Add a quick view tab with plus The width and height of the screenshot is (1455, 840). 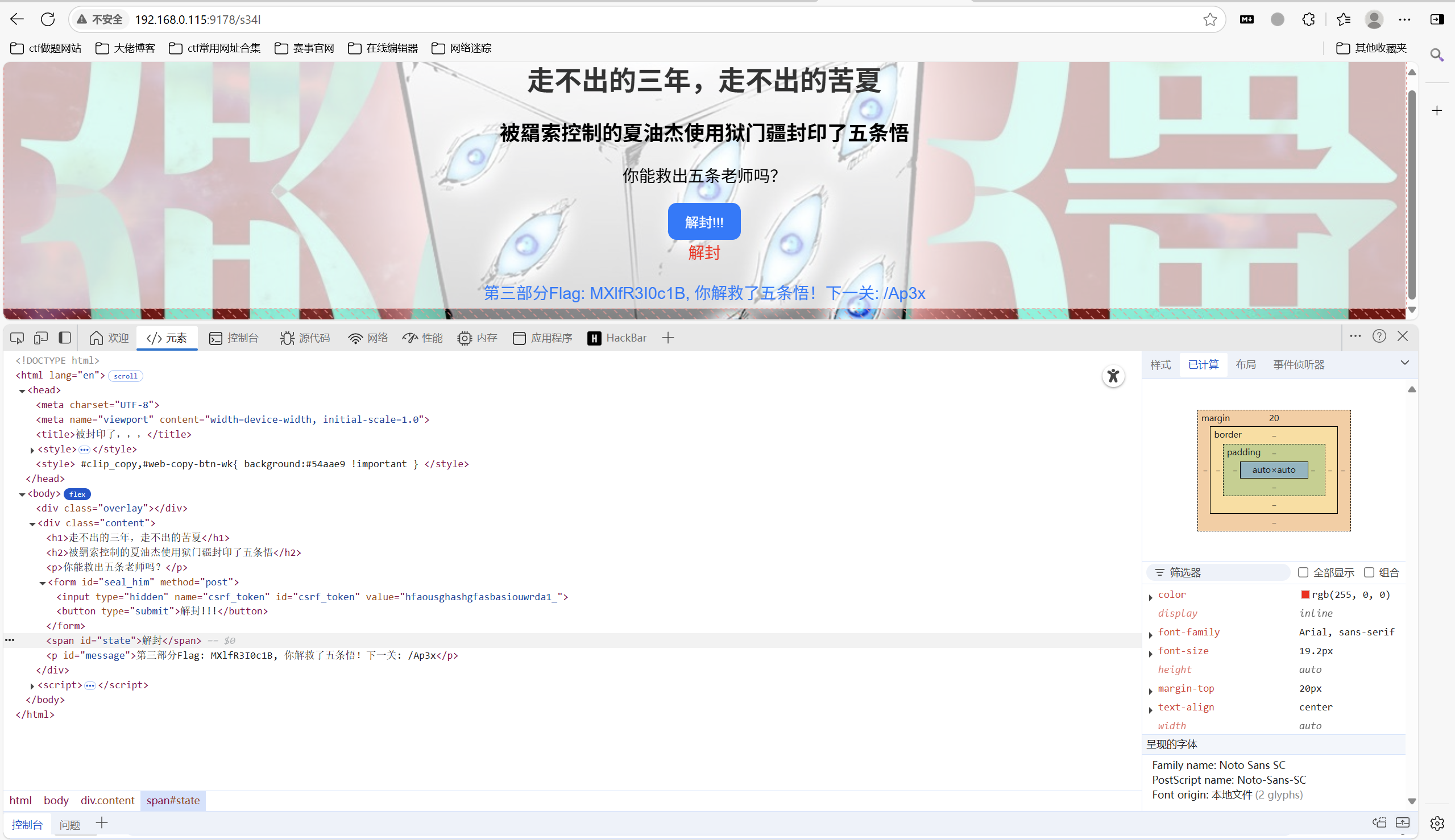pos(102,824)
